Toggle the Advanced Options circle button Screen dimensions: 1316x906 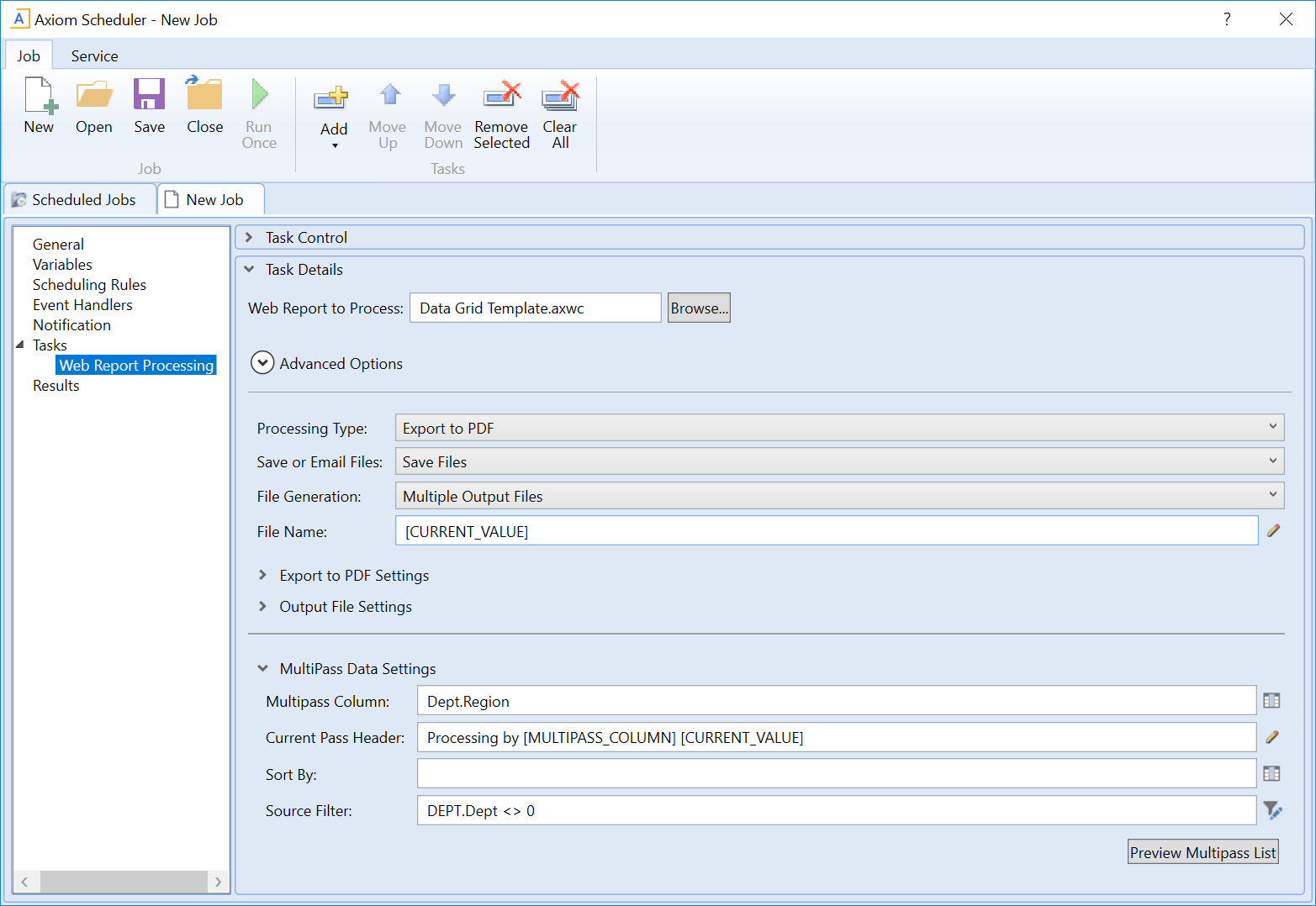[262, 363]
